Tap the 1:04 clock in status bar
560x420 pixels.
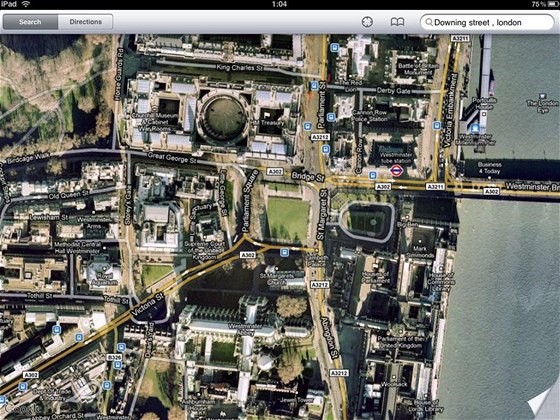pos(279,4)
